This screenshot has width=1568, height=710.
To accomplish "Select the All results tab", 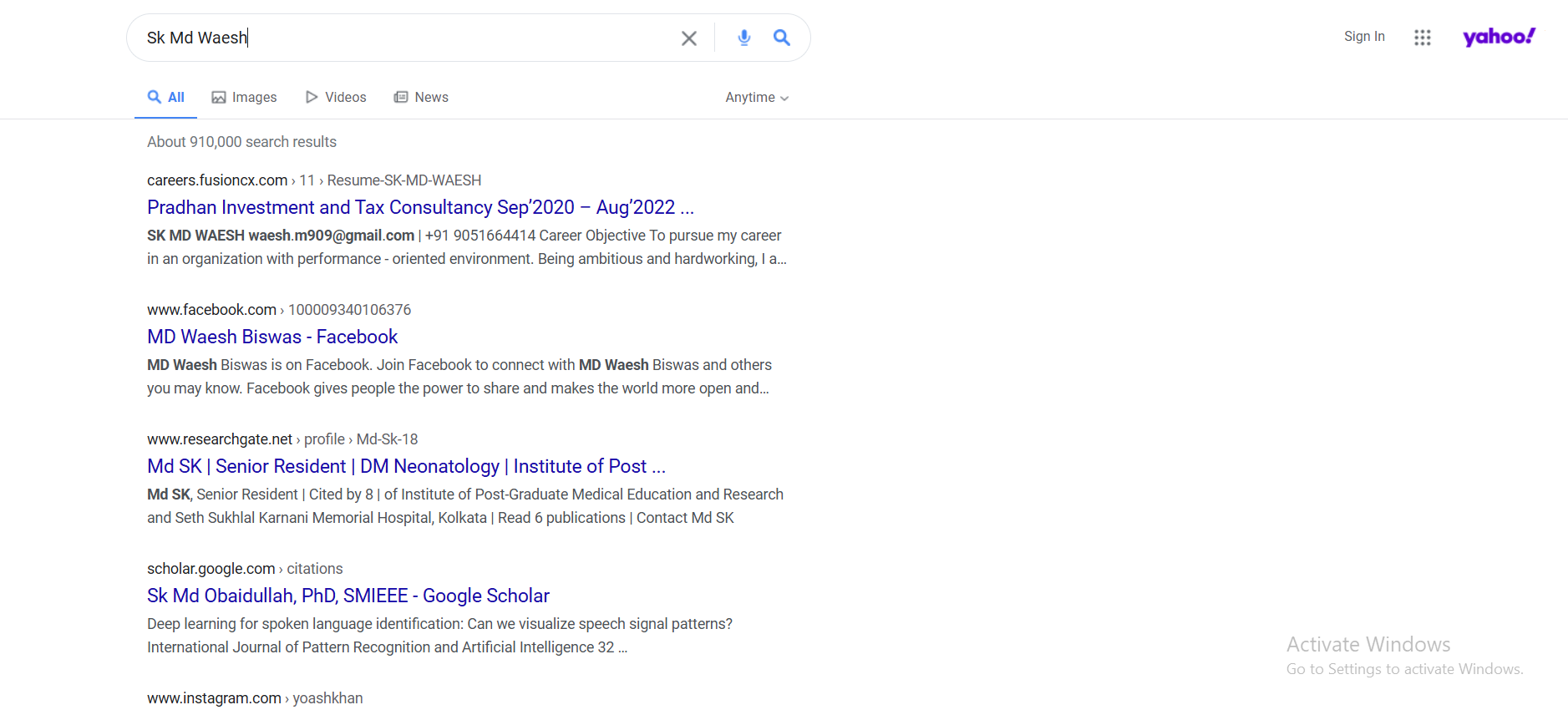I will [x=166, y=98].
